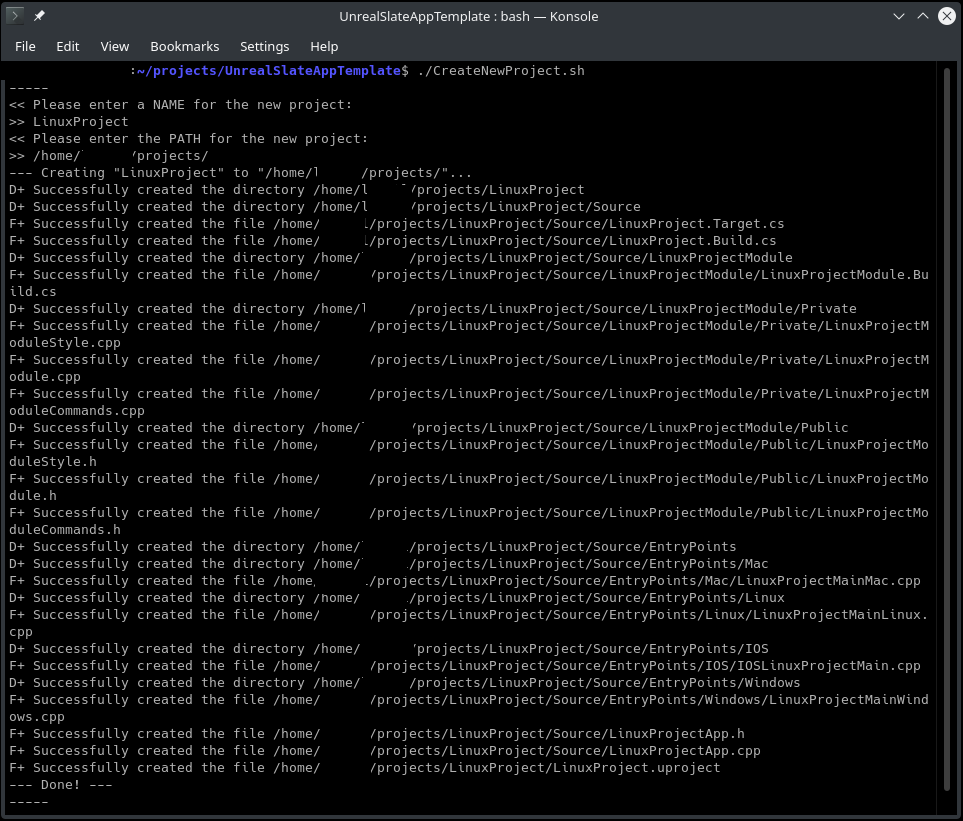The height and width of the screenshot is (821, 963).
Task: Click the EntryPoints/Windows directory line
Action: 405,683
